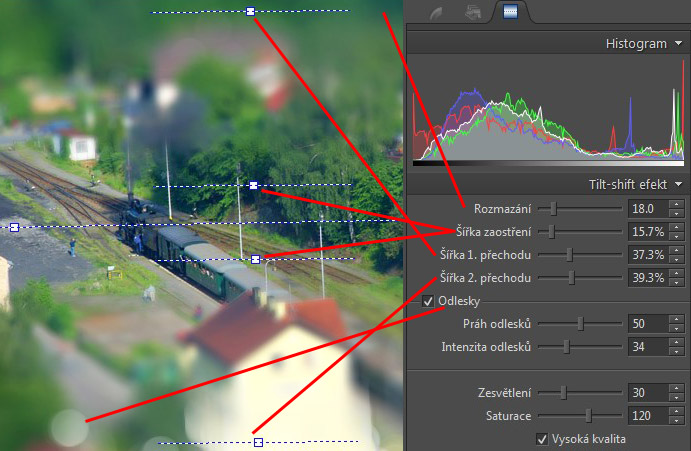
Task: Collapse the Histogram panel dropdown
Action: (678, 44)
